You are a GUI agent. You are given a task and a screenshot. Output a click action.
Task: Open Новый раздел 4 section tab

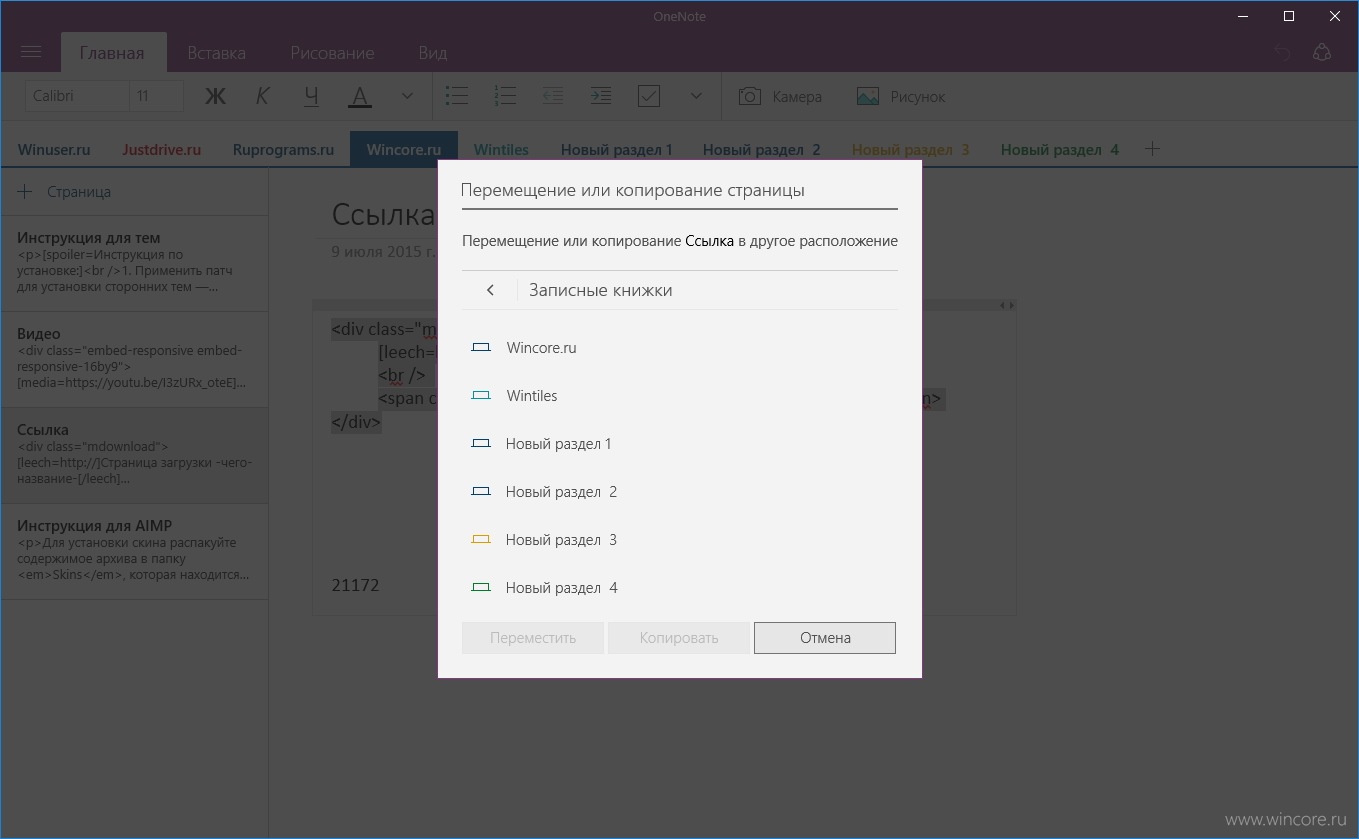[1059, 149]
